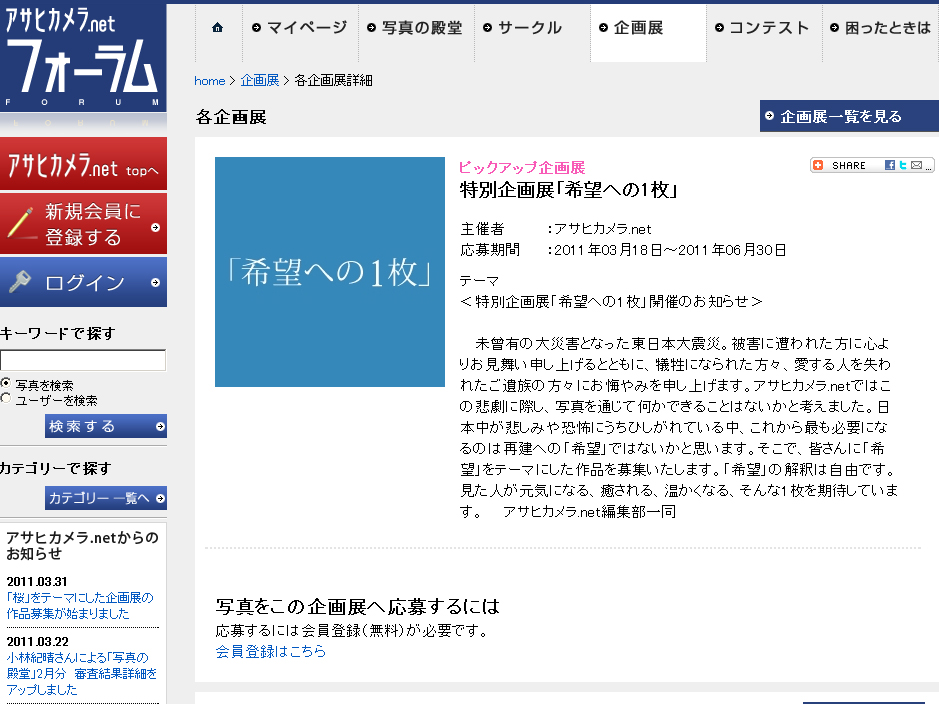939x704 pixels.
Task: Open 企画展一覧を見る button
Action: (849, 116)
